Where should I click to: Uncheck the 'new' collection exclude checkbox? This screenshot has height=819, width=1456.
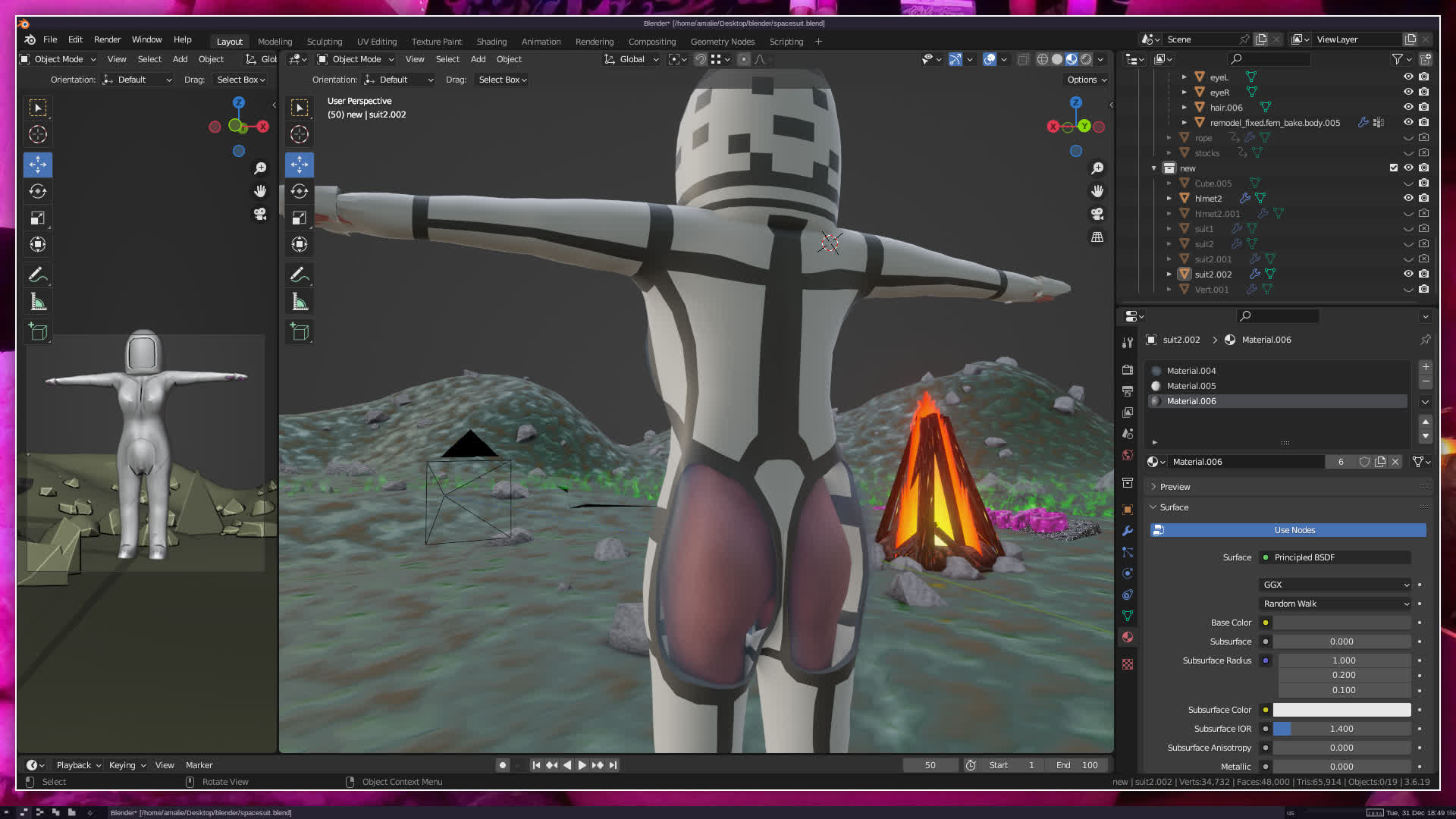coord(1393,168)
